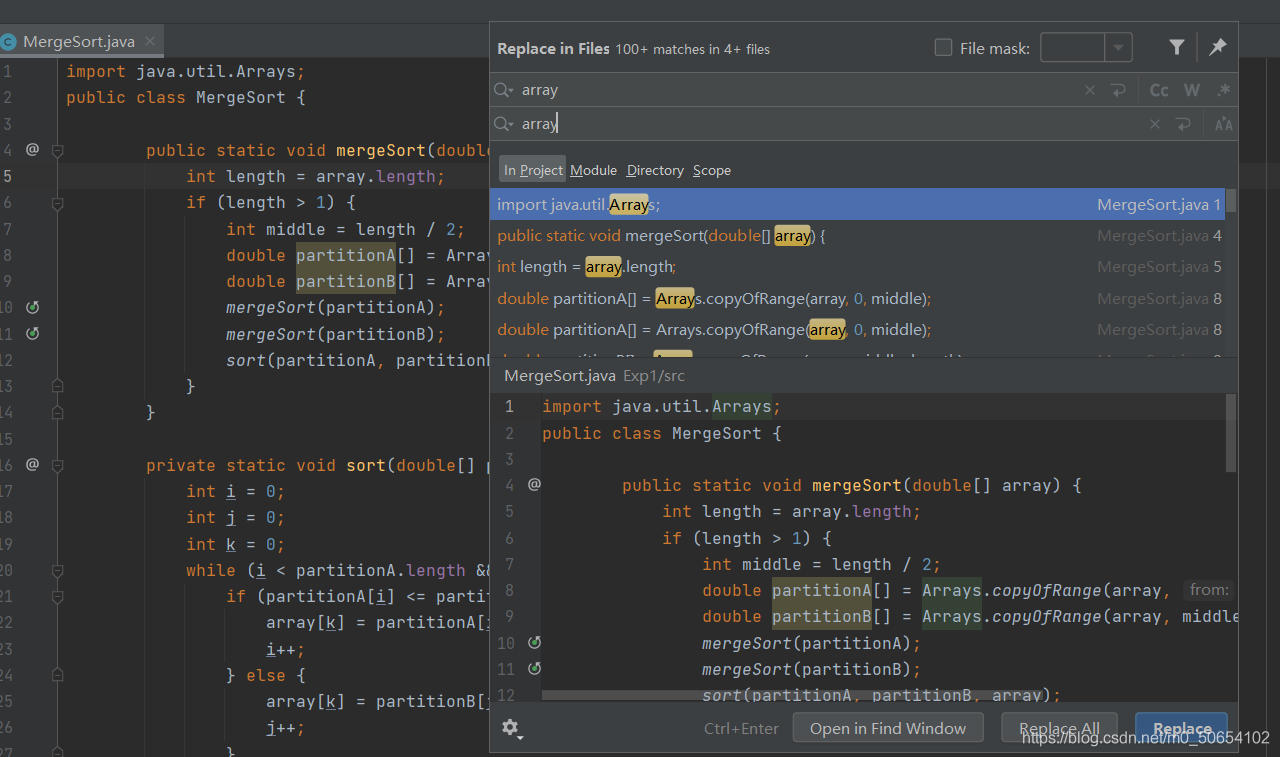Image resolution: width=1280 pixels, height=757 pixels.
Task: Click recursive call gutter icon on editor line 10
Action: tap(32, 307)
